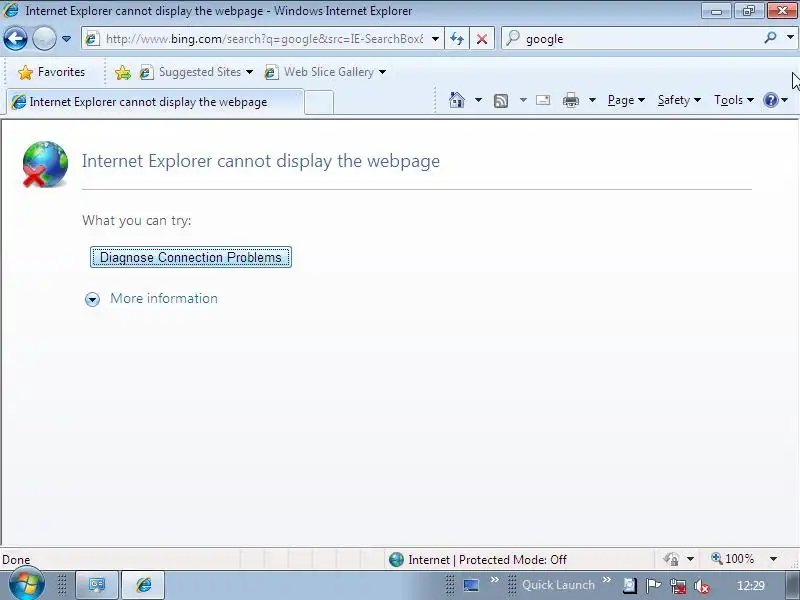Click the page icon in the address bar

click(x=92, y=39)
